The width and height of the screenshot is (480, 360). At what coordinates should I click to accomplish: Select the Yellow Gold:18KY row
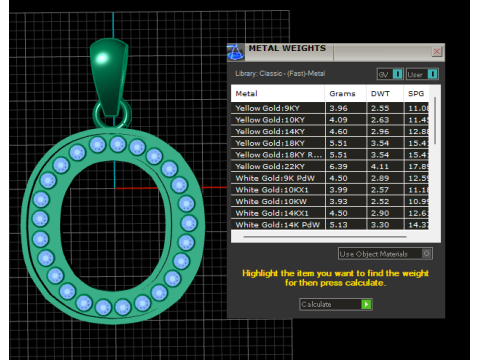click(330, 143)
